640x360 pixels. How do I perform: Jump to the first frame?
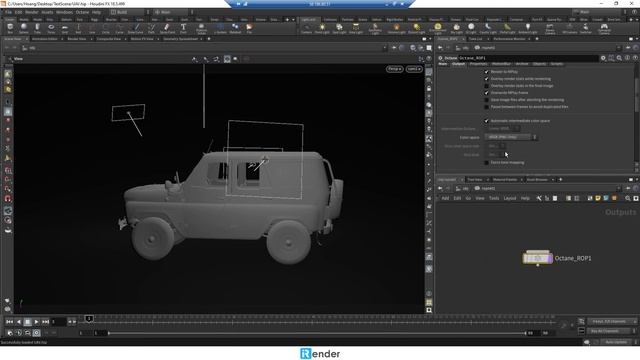click(9, 322)
